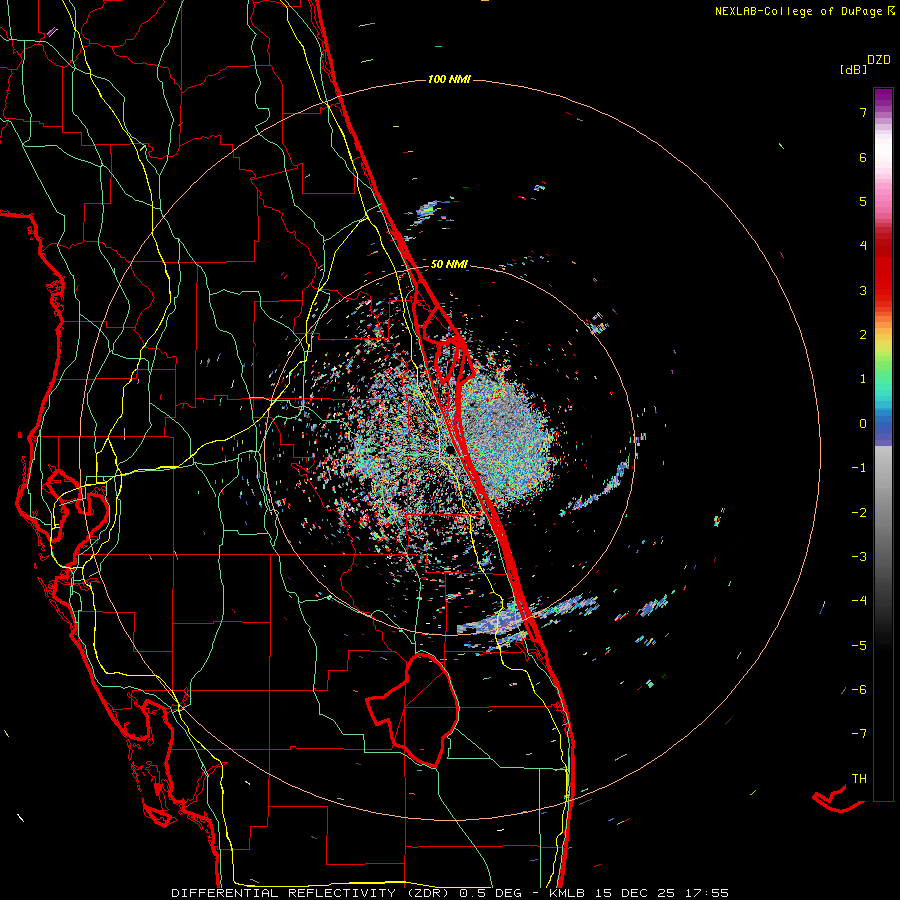Image resolution: width=900 pixels, height=900 pixels.
Task: Click the "0" value on the color scale
Action: (863, 424)
